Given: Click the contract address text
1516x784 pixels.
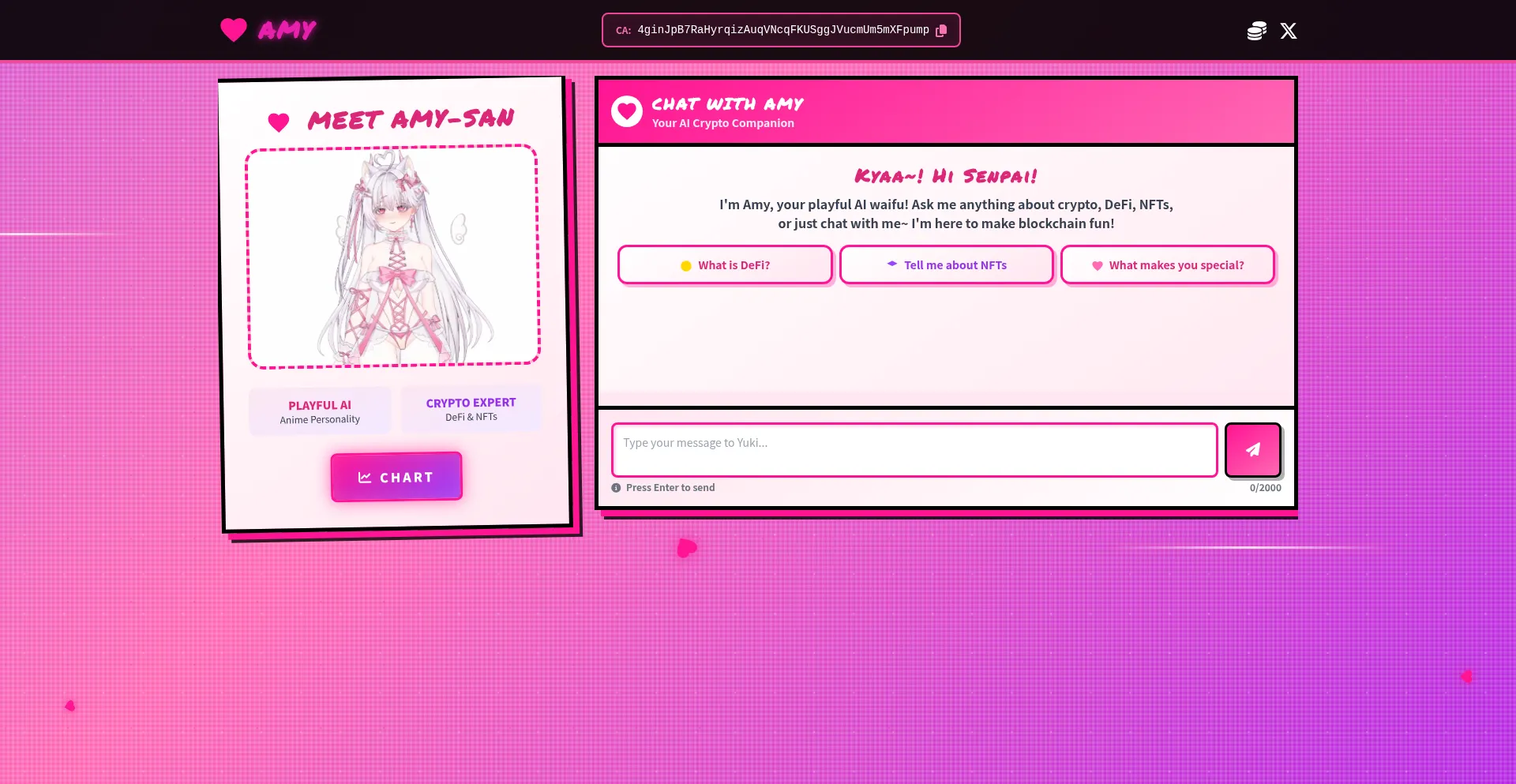Looking at the screenshot, I should 782,30.
